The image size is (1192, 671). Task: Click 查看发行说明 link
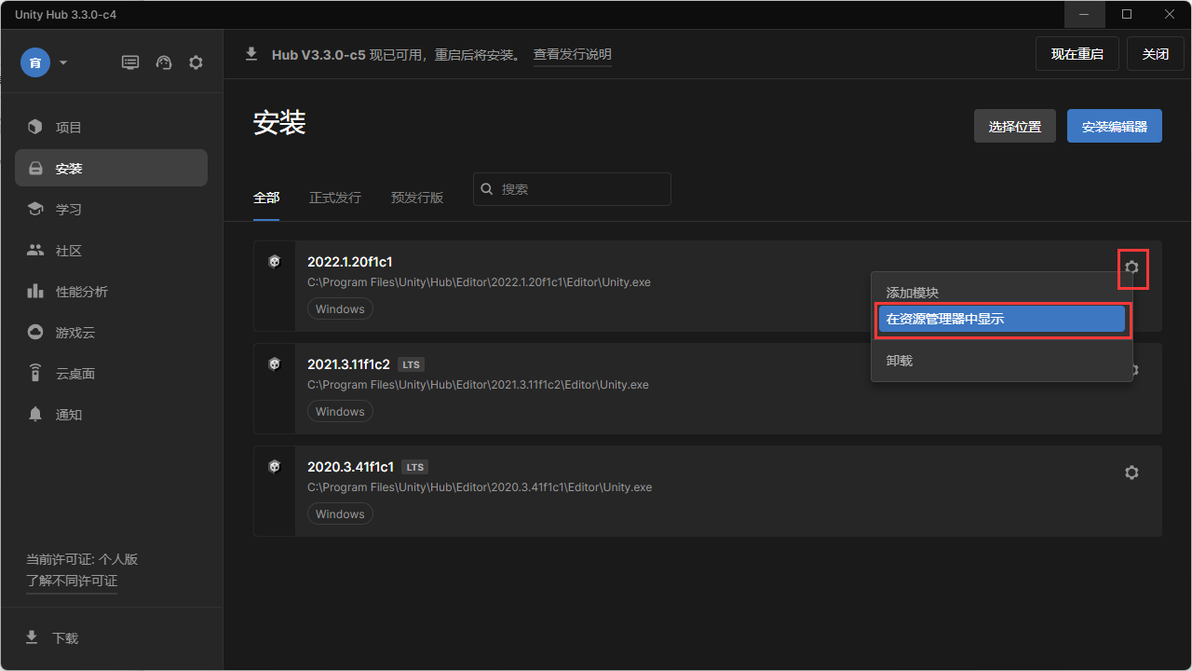(x=572, y=54)
